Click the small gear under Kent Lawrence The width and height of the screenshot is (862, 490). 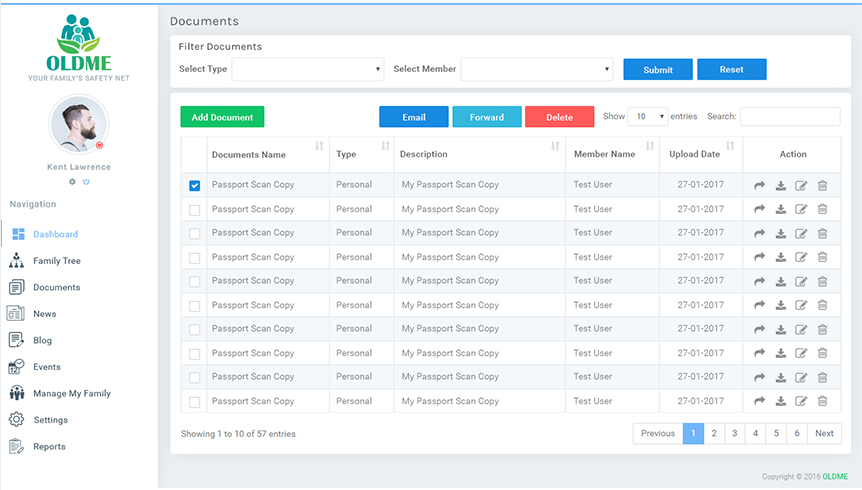72,181
